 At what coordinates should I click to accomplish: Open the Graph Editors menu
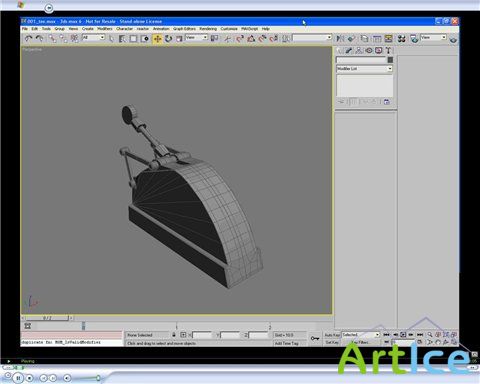[184, 29]
